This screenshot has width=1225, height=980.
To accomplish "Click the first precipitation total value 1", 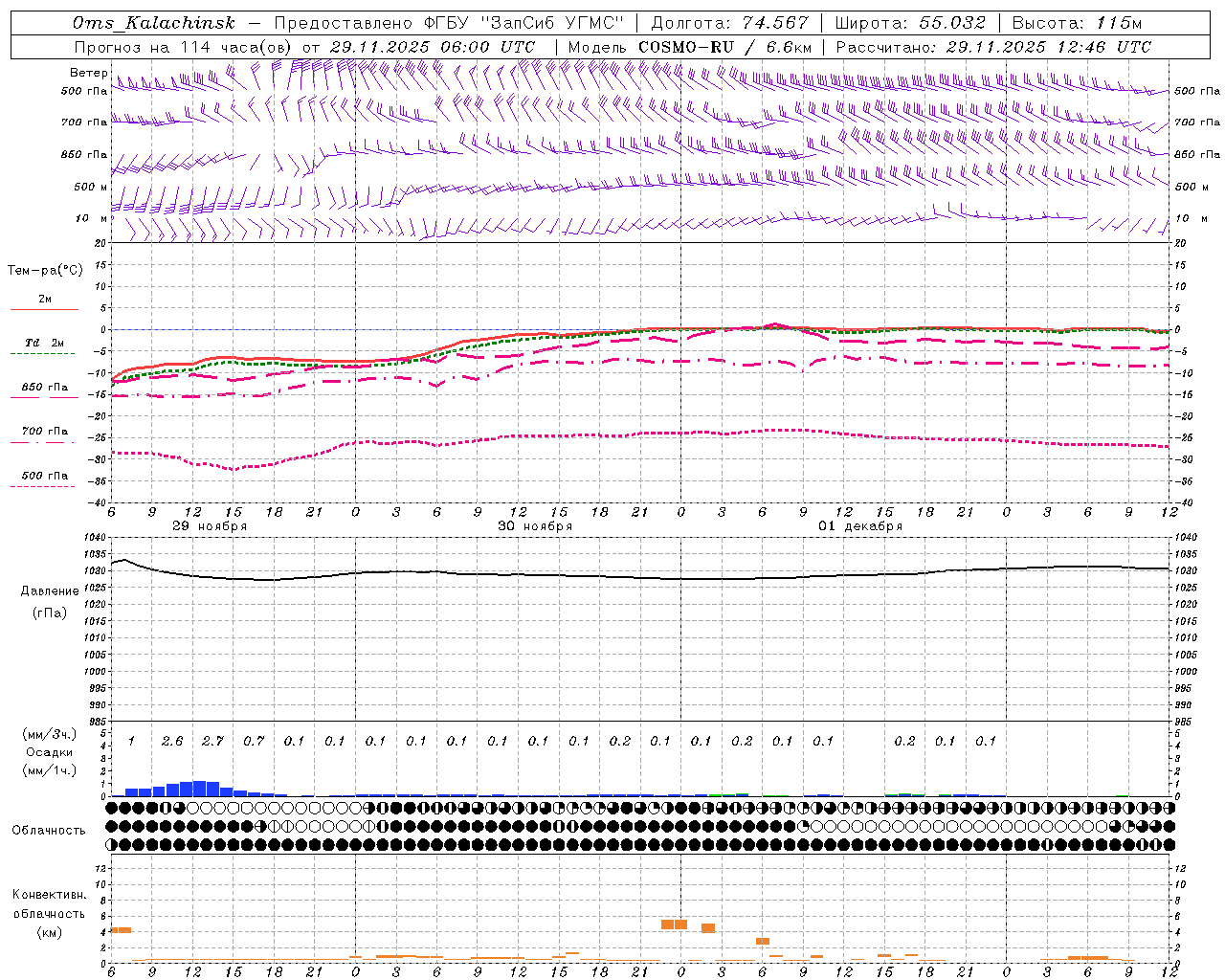I will [x=131, y=741].
